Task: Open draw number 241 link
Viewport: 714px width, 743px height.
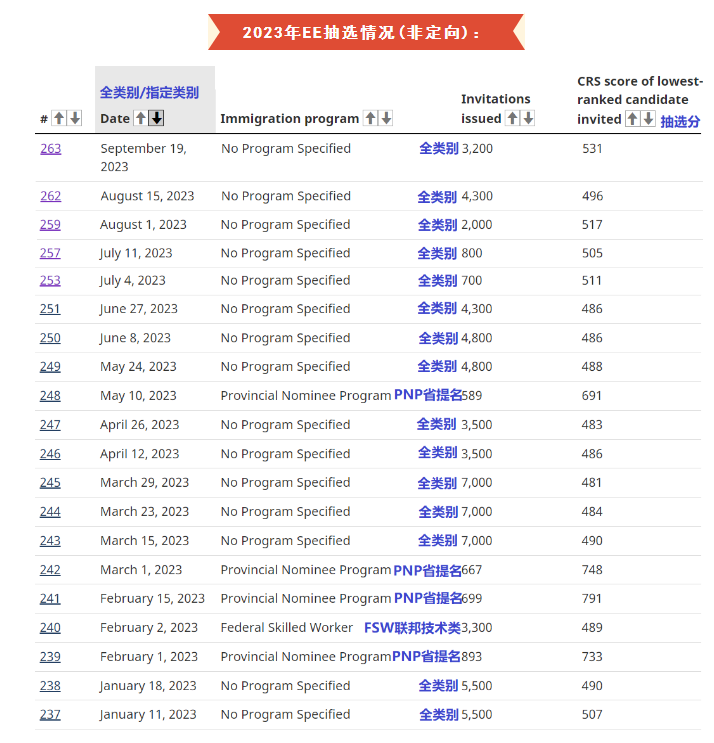Action: [x=50, y=599]
